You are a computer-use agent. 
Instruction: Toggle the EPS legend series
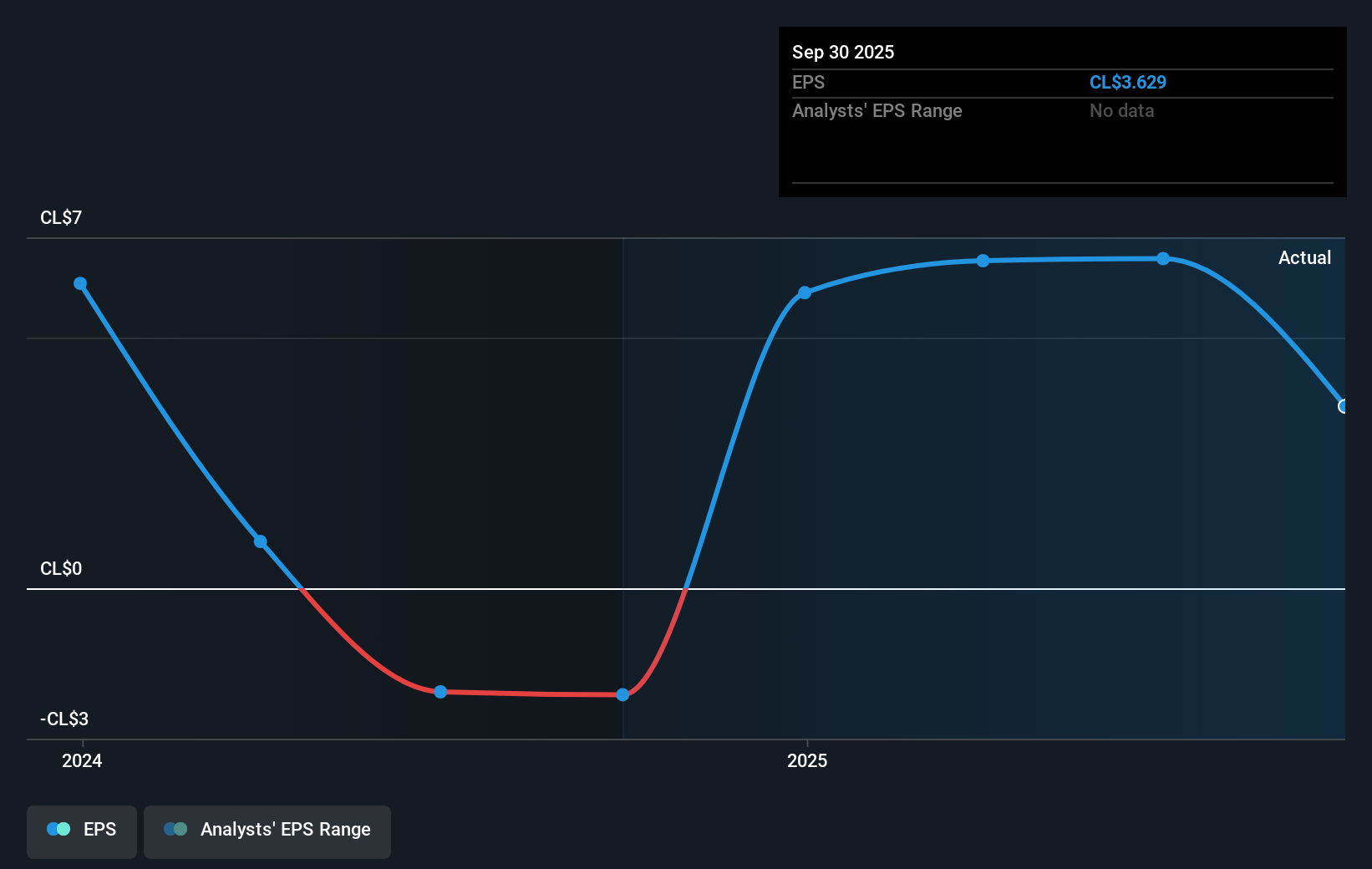click(82, 831)
